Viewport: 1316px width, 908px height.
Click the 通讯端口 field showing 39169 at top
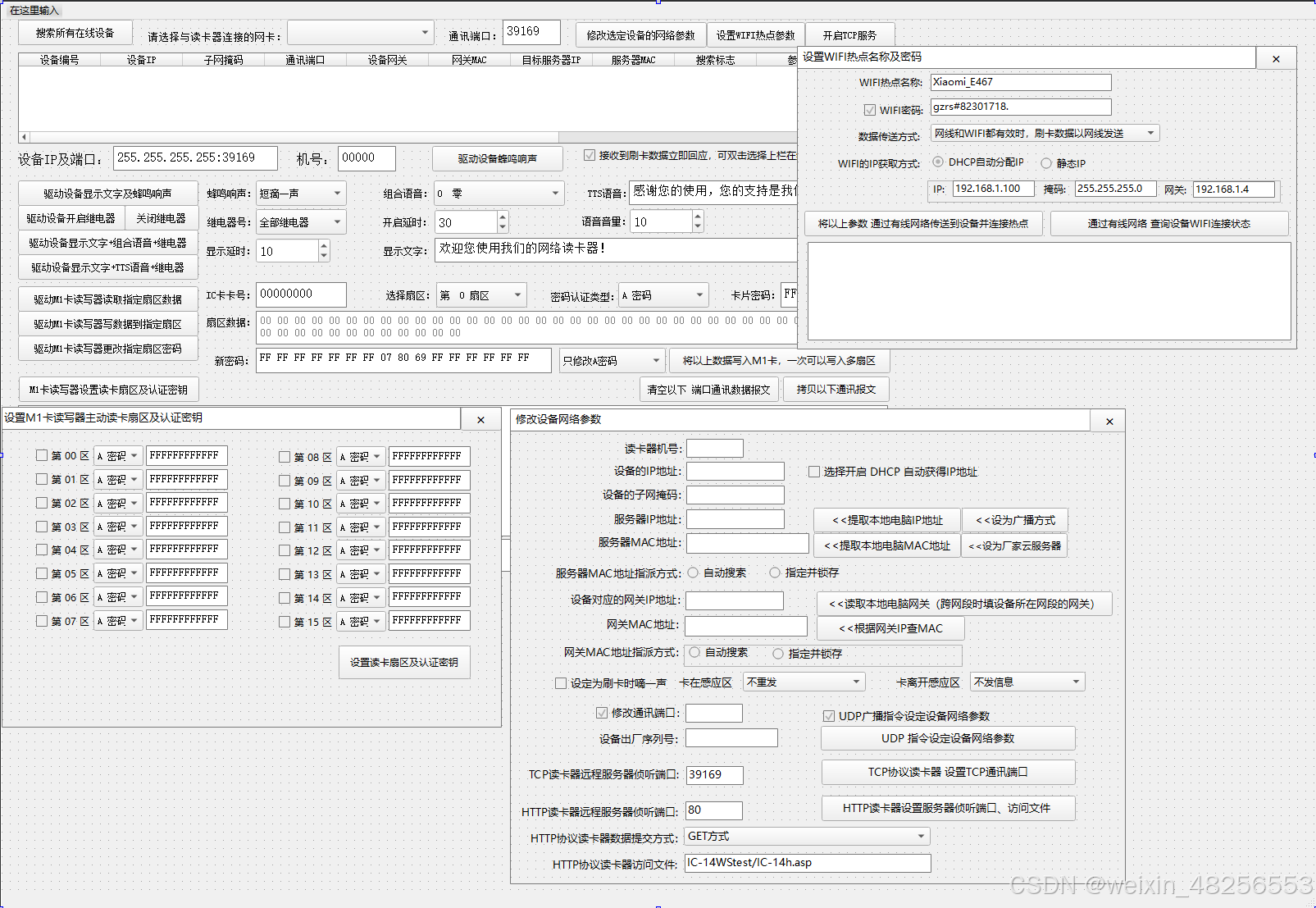coord(531,32)
